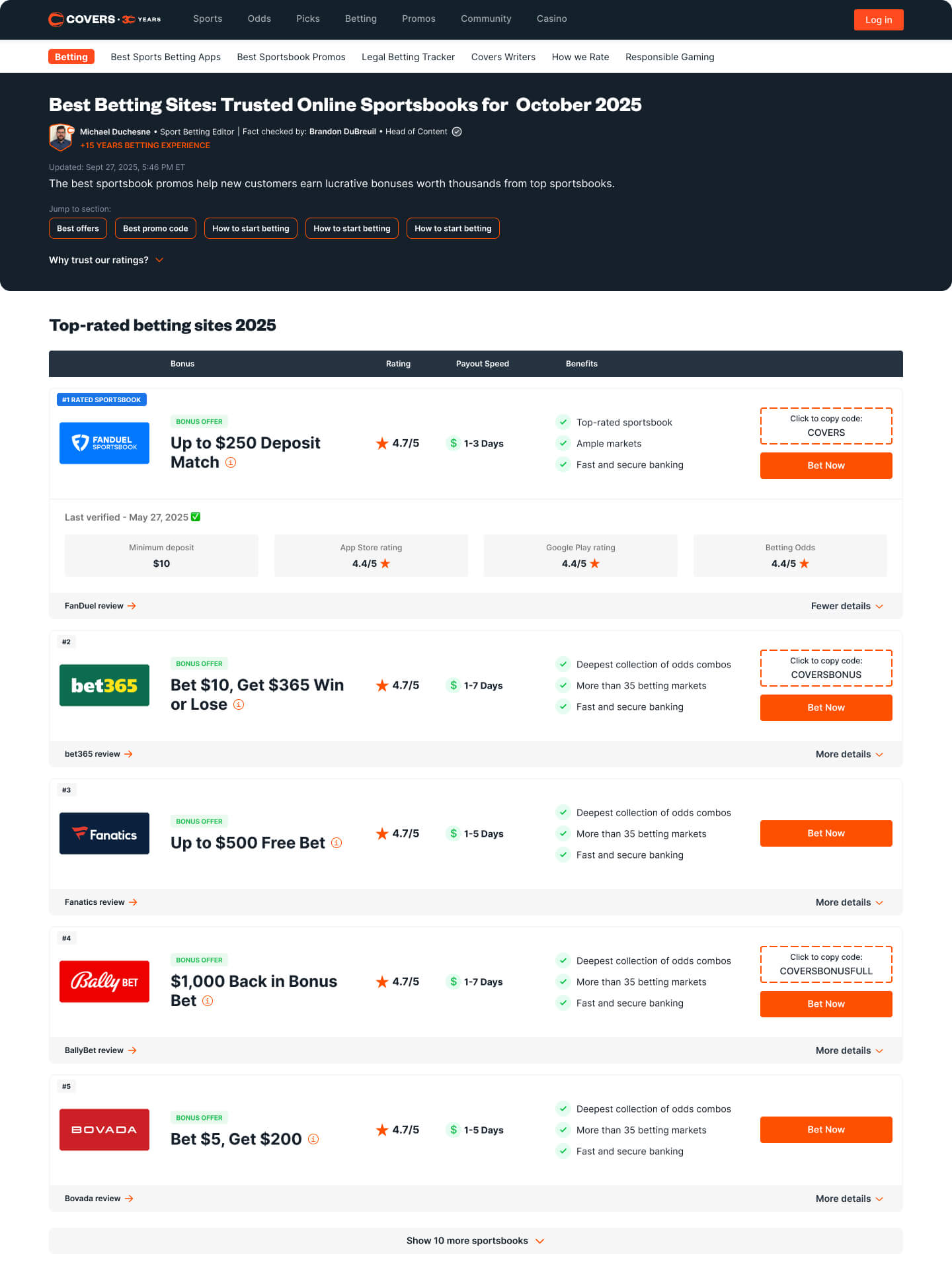Click the App Store rating star icon
The image size is (952, 1270).
385,564
